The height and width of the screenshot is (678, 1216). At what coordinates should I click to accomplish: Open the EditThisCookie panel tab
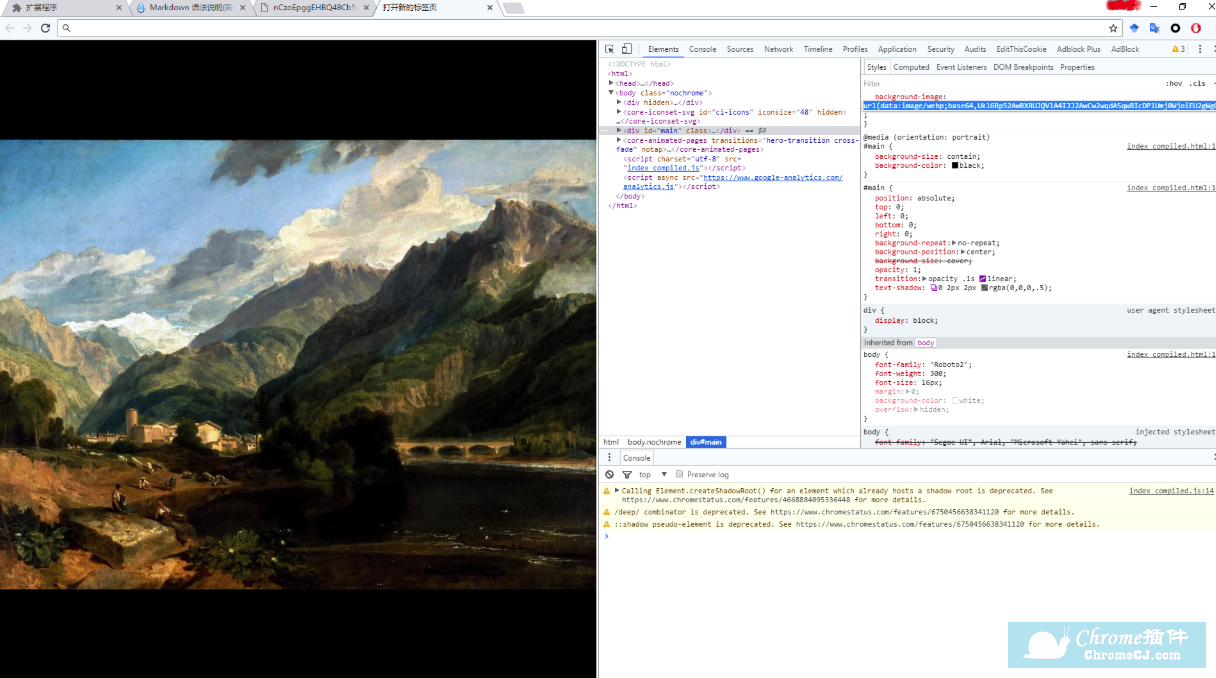pyautogui.click(x=1021, y=49)
